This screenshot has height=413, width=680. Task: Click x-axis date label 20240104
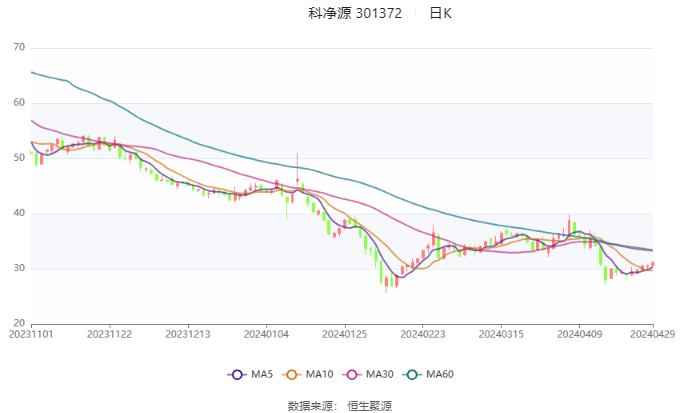click(x=266, y=334)
